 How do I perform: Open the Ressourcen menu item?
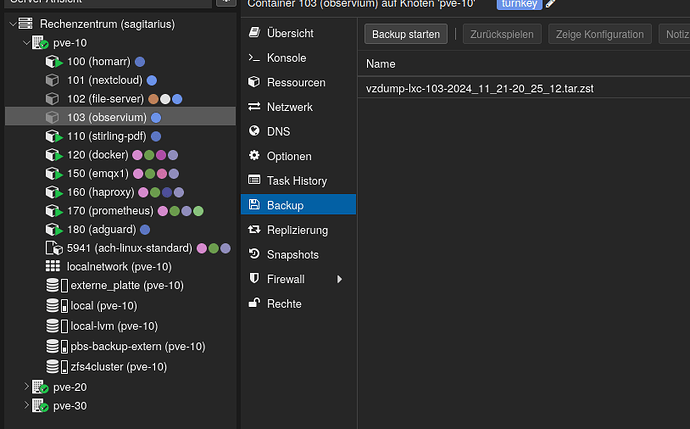click(x=298, y=82)
